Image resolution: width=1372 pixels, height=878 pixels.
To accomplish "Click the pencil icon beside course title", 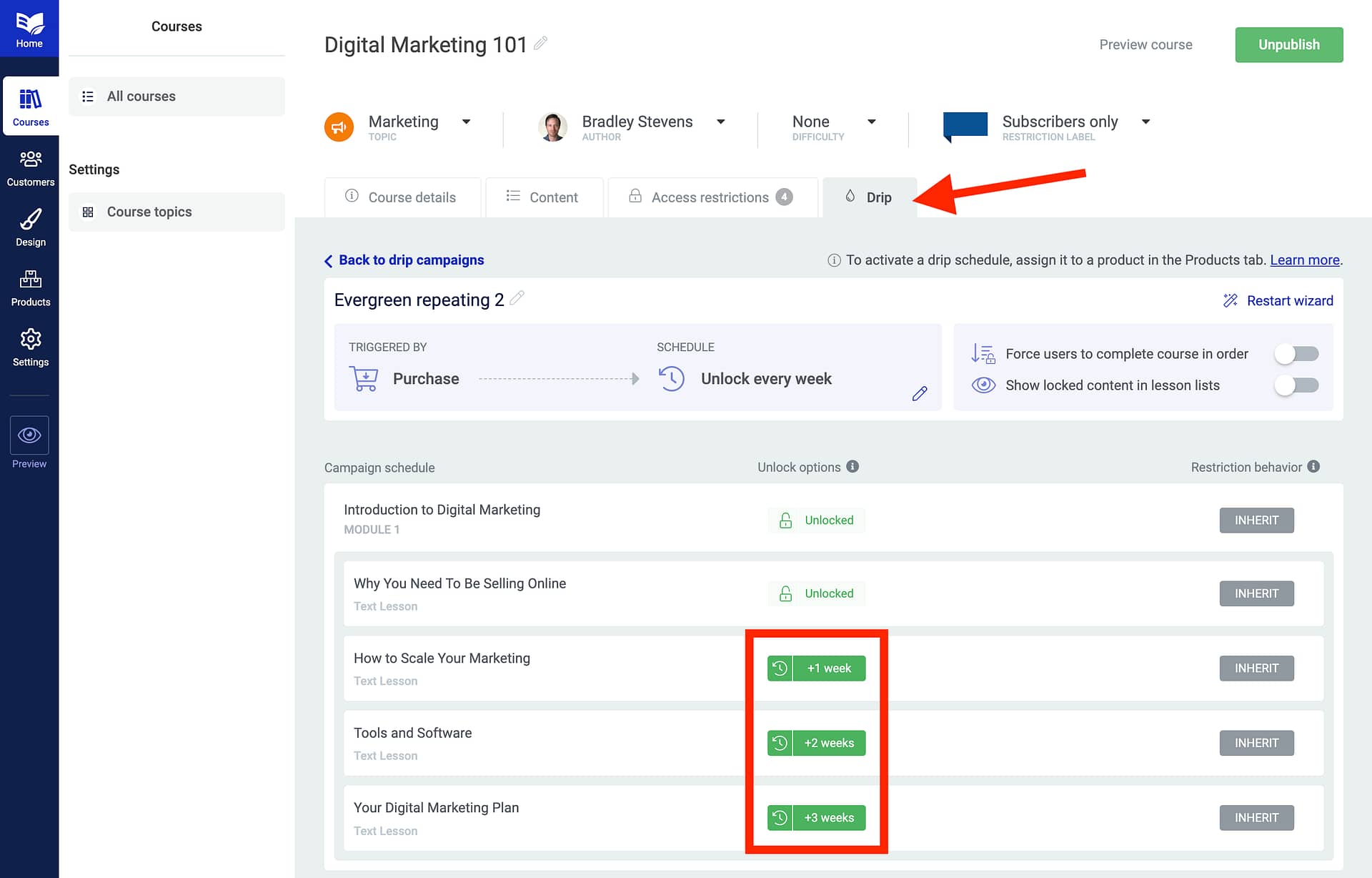I will pyautogui.click(x=541, y=44).
